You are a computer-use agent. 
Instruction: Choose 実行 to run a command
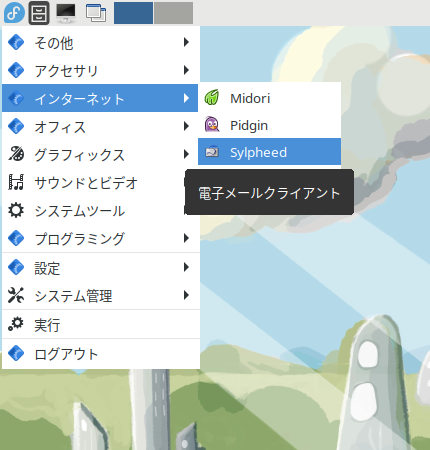[x=100, y=324]
